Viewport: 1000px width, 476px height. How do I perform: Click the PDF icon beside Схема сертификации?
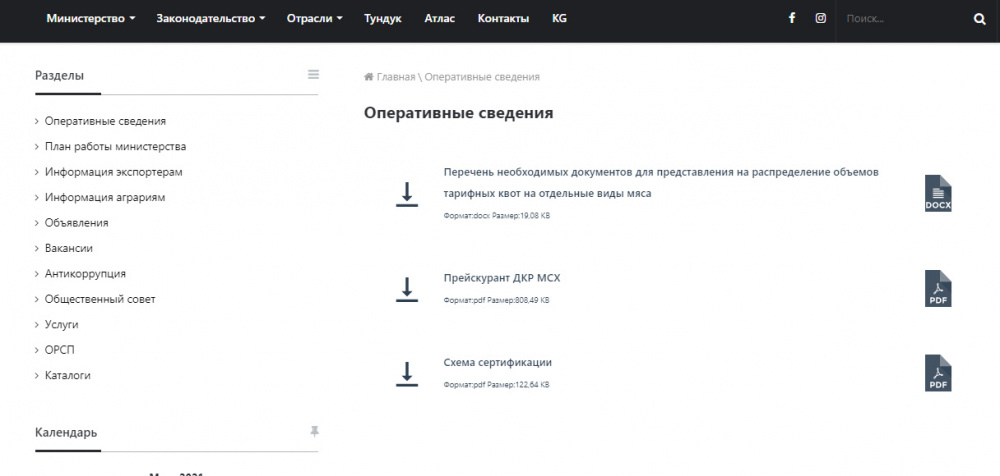[x=937, y=373]
